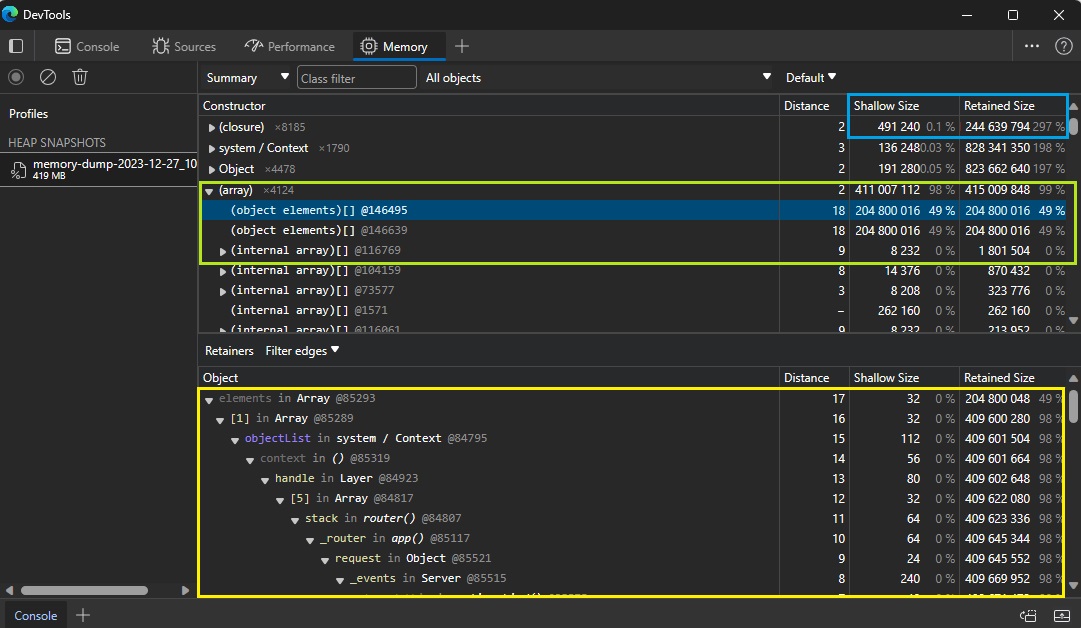The height and width of the screenshot is (628, 1081).
Task: Toggle the inspect element panel icon
Action: tap(15, 46)
